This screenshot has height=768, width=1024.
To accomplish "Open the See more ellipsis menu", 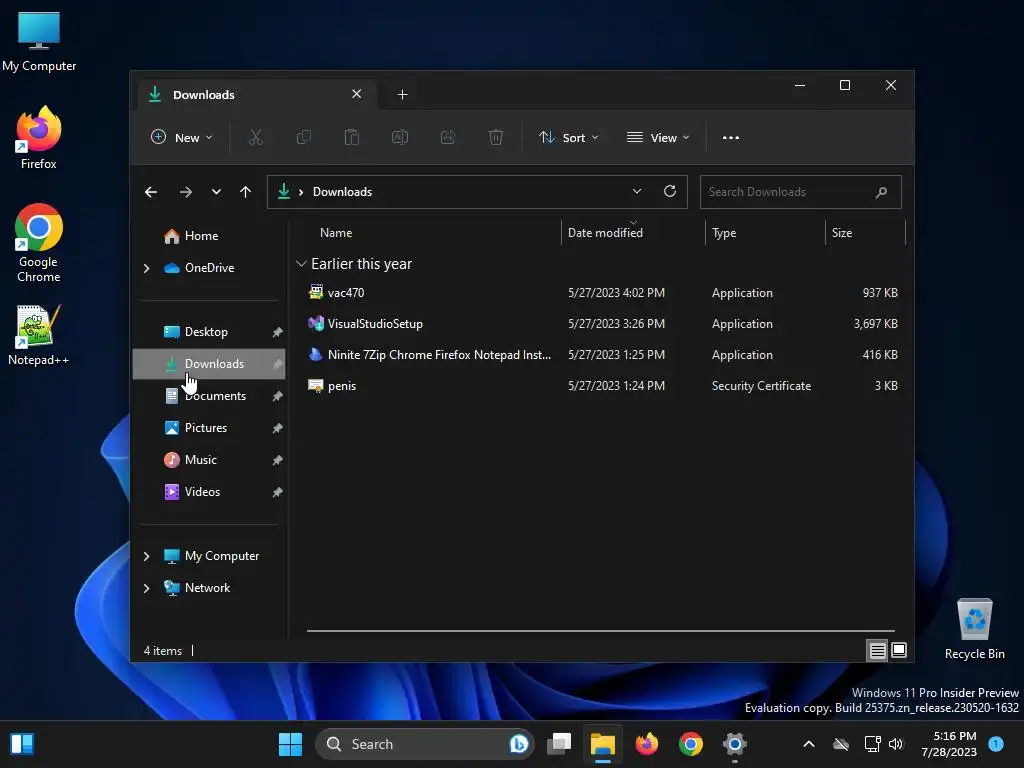I will click(731, 138).
